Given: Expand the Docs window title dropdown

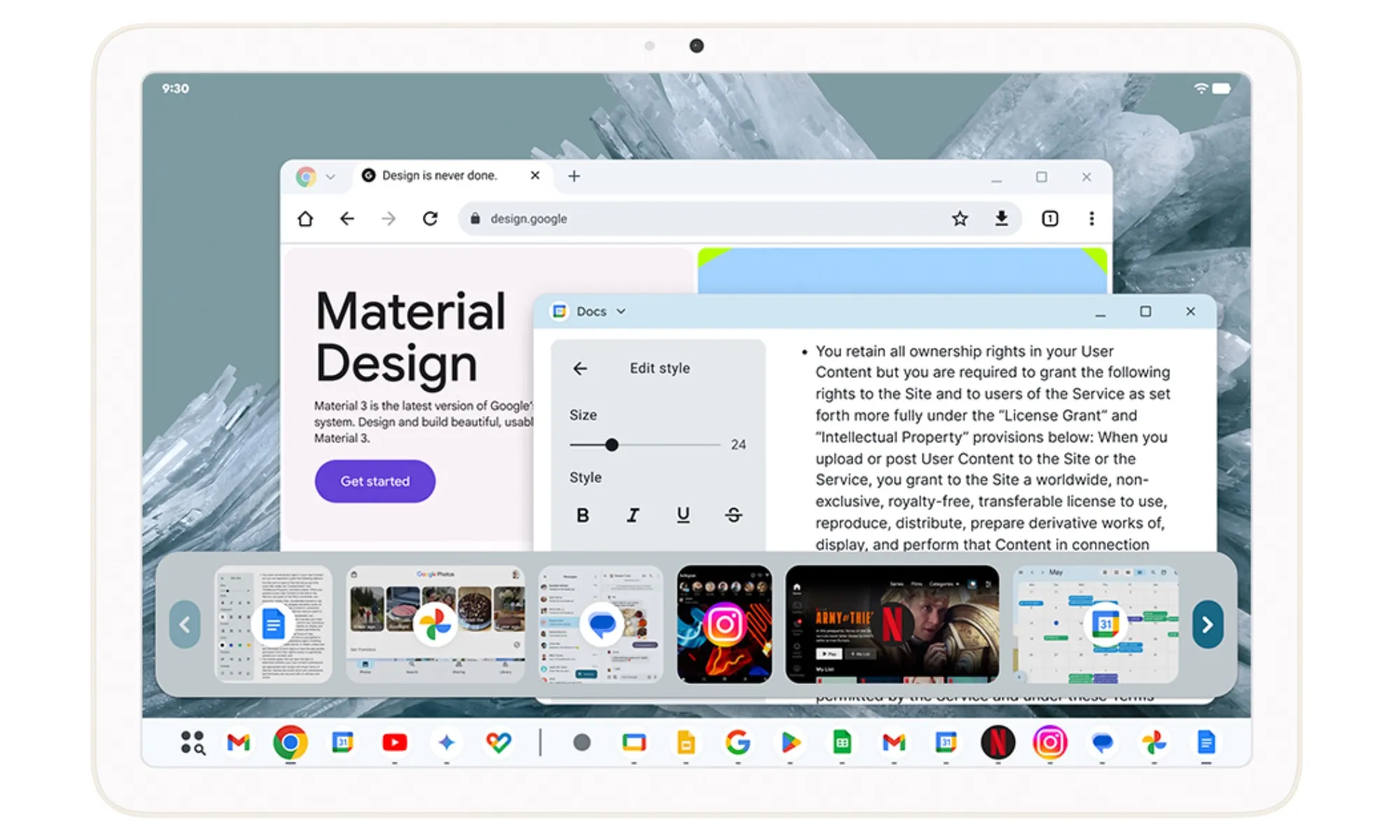Looking at the screenshot, I should [621, 311].
